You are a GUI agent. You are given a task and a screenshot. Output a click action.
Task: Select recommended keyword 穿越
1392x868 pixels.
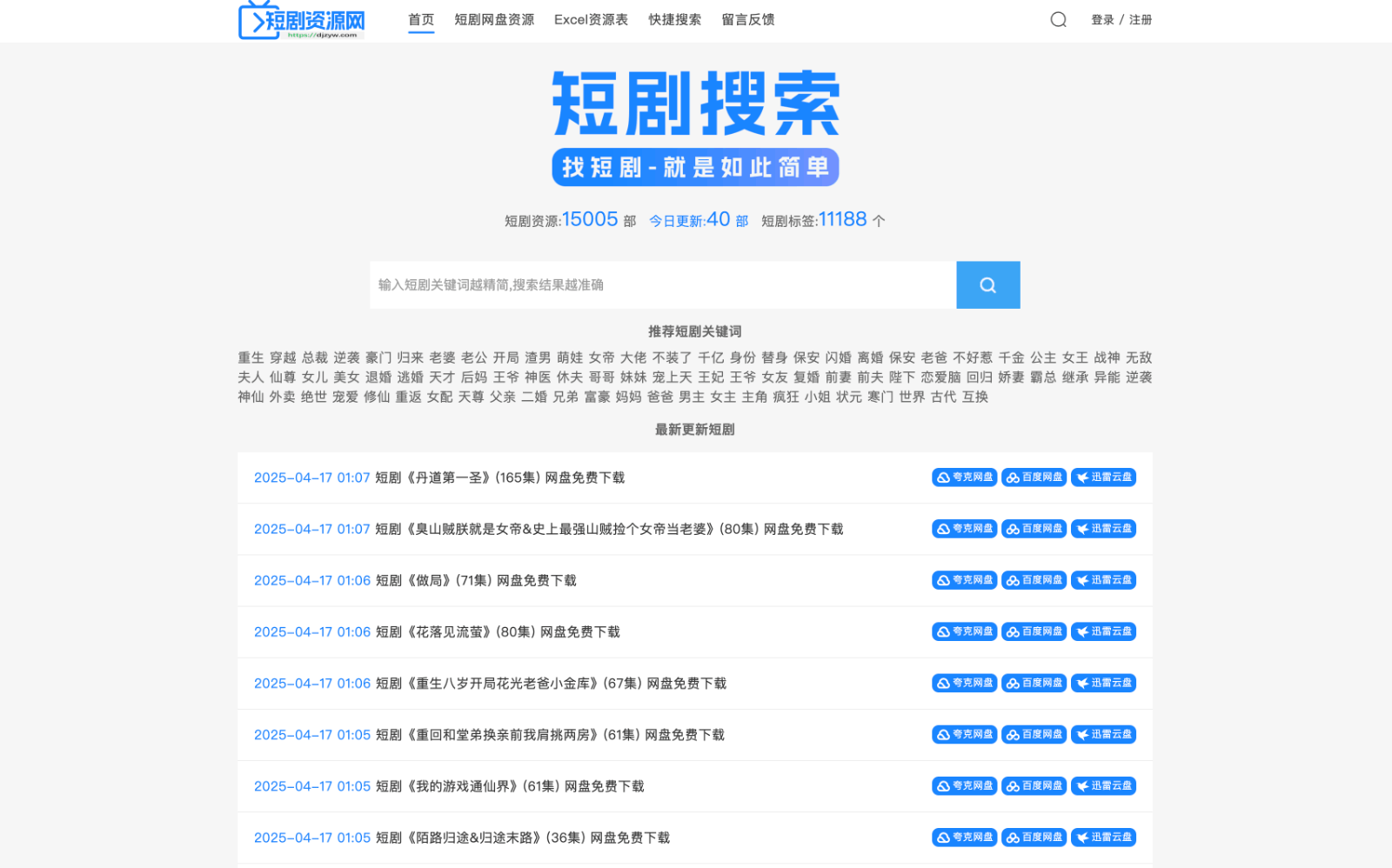coord(283,357)
